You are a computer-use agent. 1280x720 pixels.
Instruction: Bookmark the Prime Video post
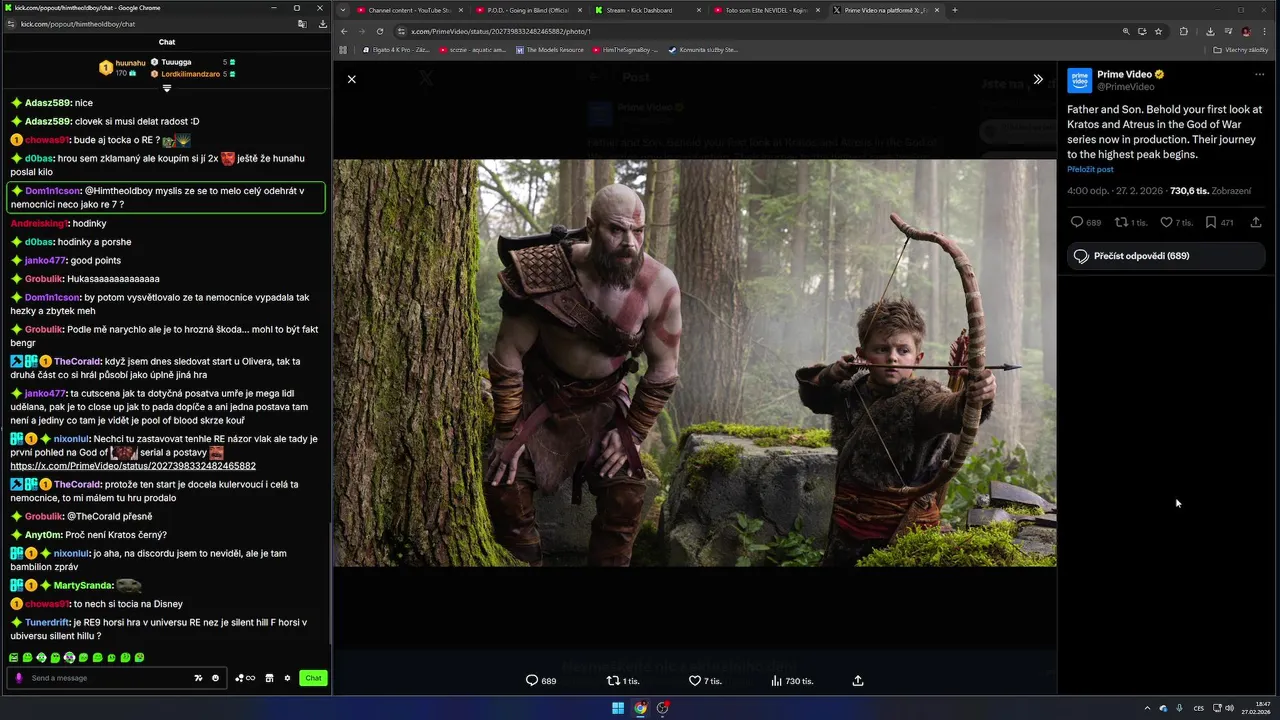[x=1219, y=222]
